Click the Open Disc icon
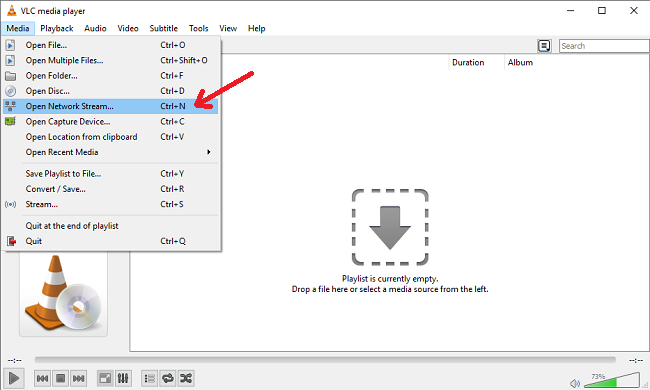 pyautogui.click(x=10, y=91)
